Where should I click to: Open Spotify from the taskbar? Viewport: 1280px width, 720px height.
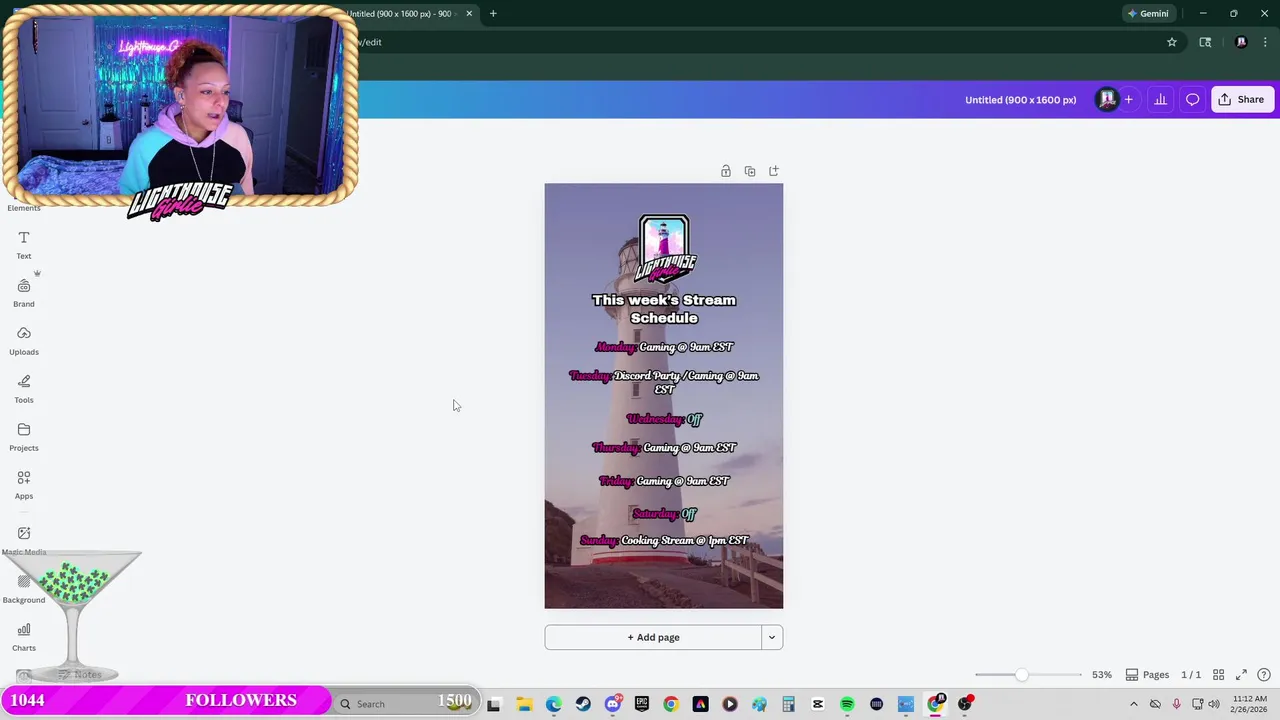pos(847,704)
